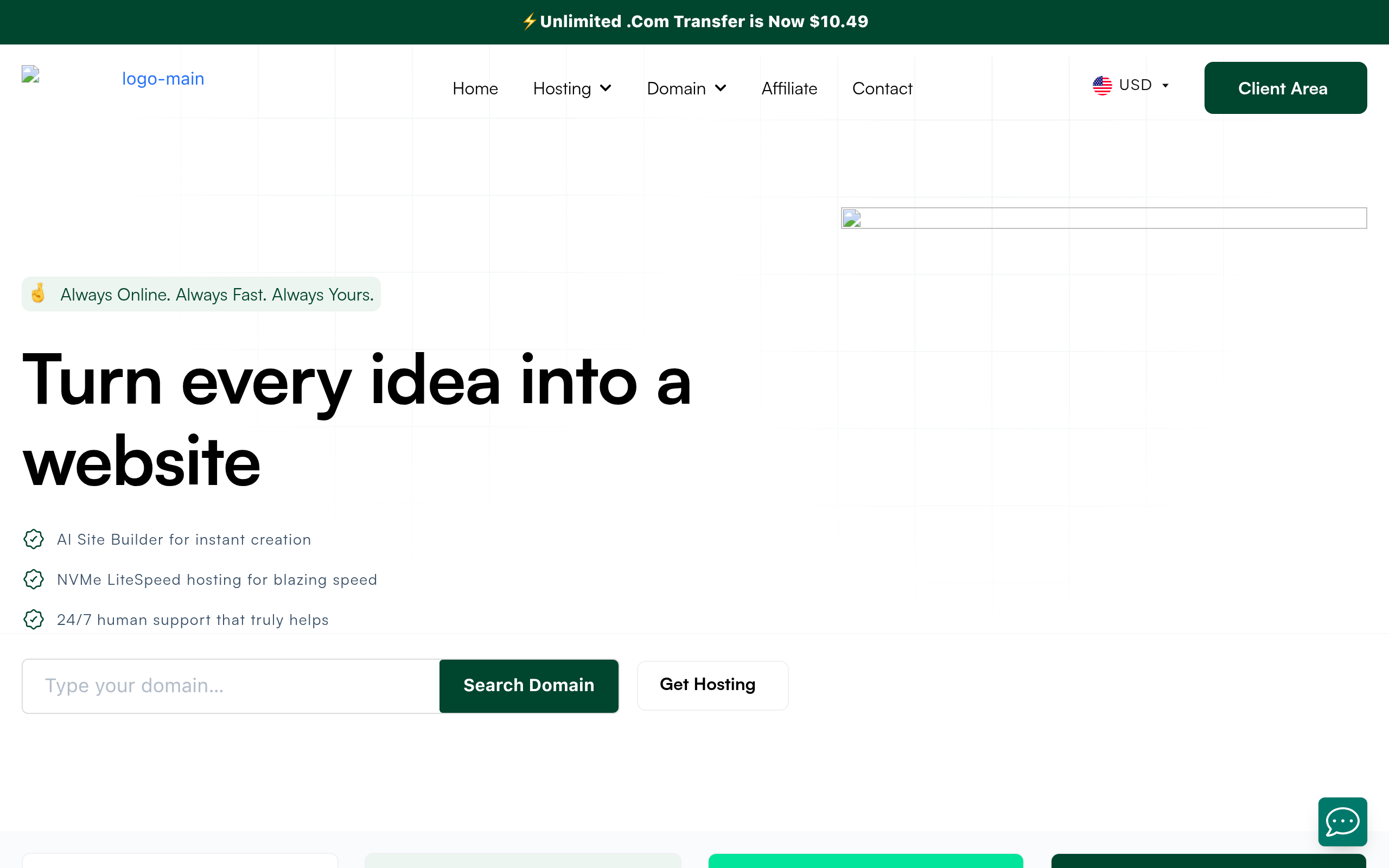This screenshot has width=1389, height=868.
Task: Click the crossed-fingers emoji in tagline badge
Action: click(x=39, y=293)
